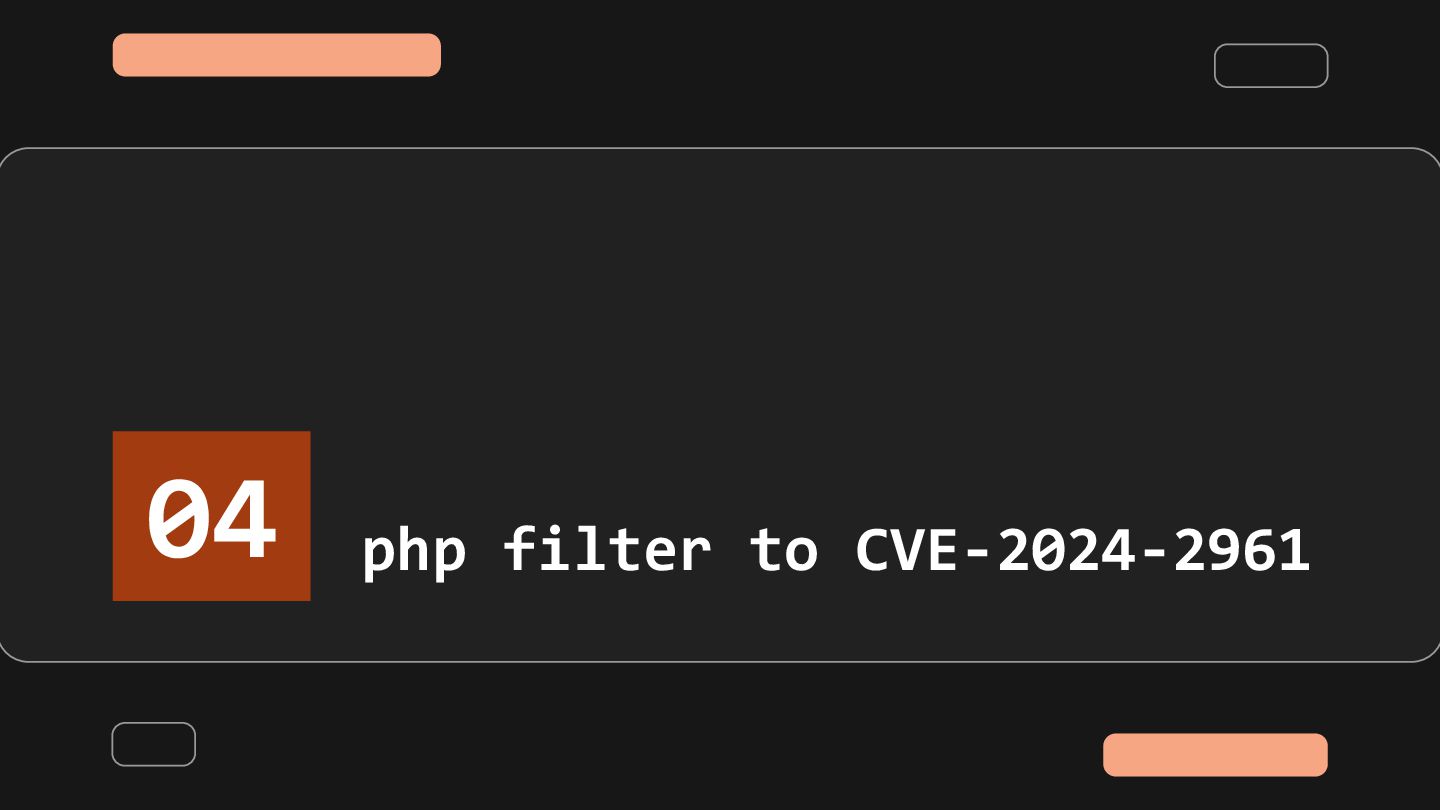This screenshot has width=1440, height=810.
Task: Click the word php in the title
Action: pyautogui.click(x=413, y=552)
